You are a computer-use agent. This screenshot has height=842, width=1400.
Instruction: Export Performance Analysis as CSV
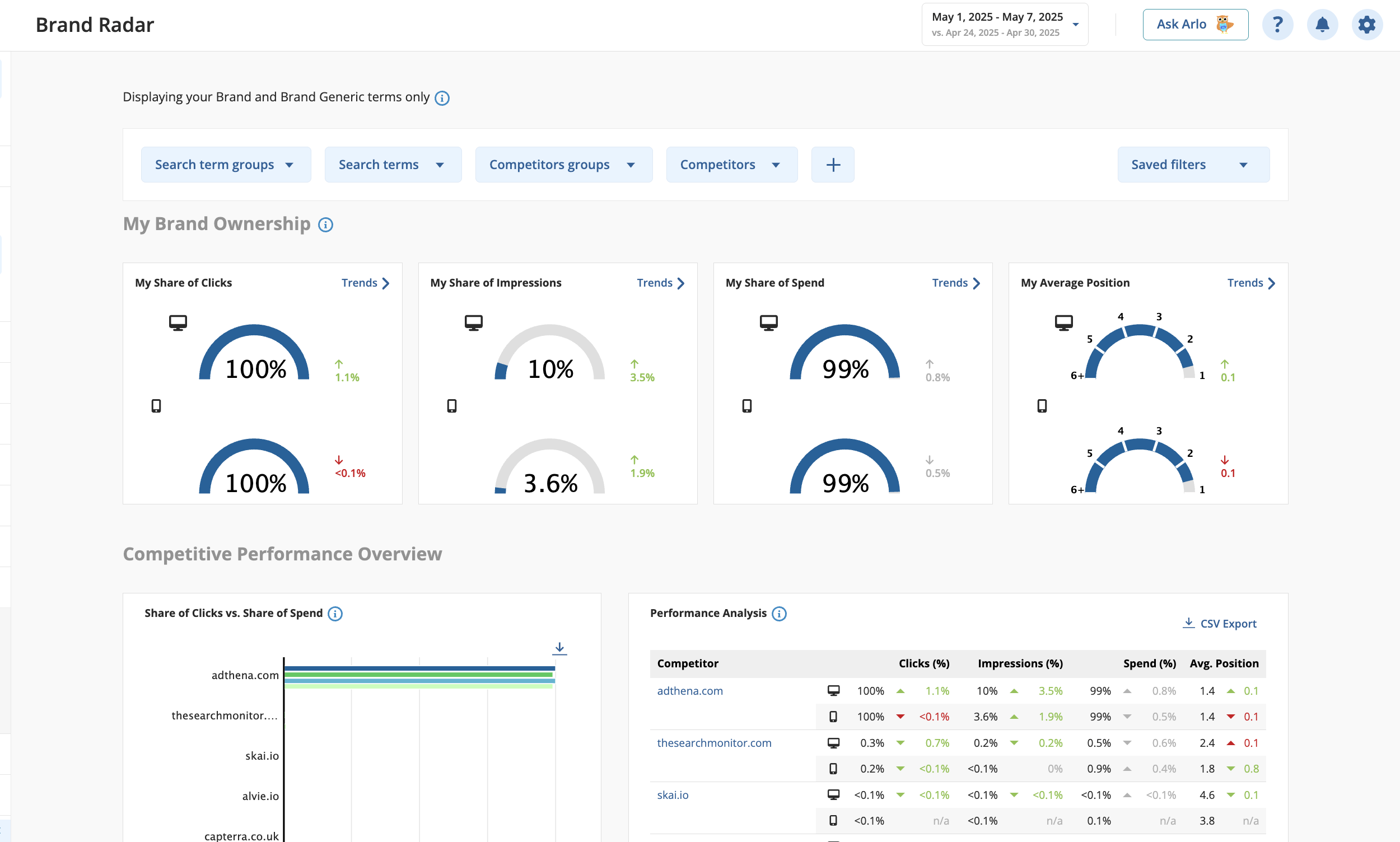(1220, 623)
